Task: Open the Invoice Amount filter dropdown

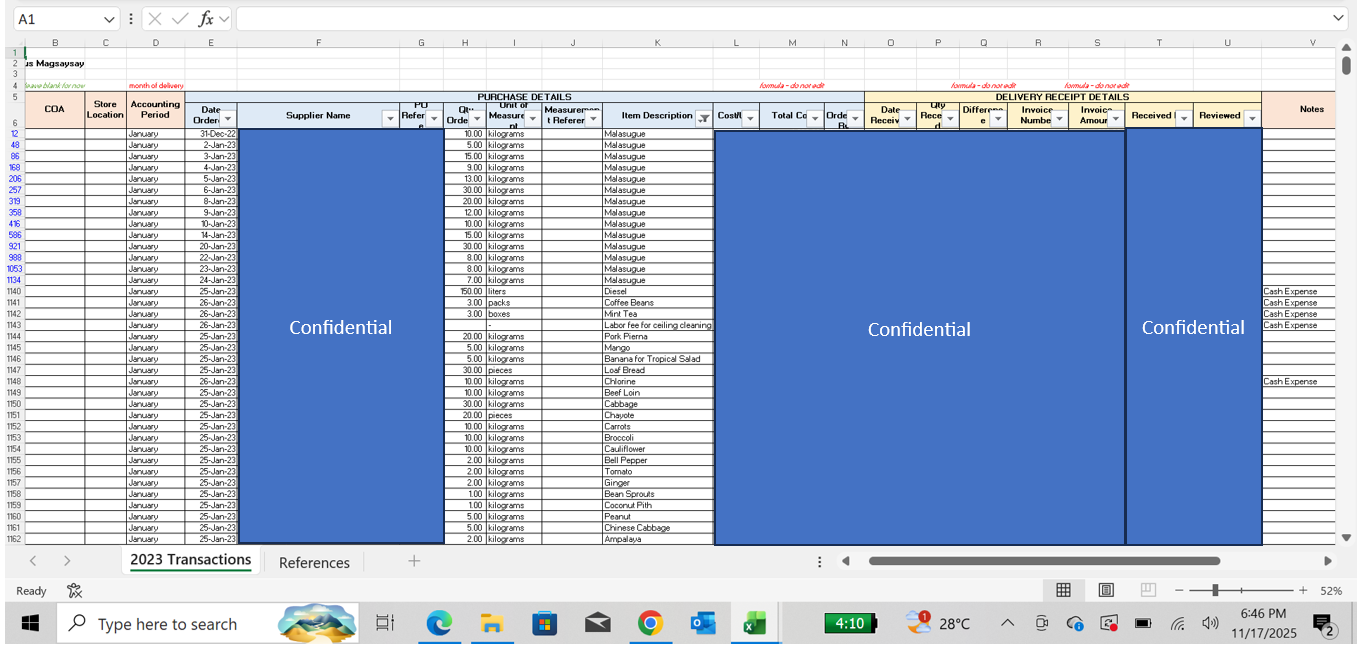Action: pyautogui.click(x=1115, y=119)
